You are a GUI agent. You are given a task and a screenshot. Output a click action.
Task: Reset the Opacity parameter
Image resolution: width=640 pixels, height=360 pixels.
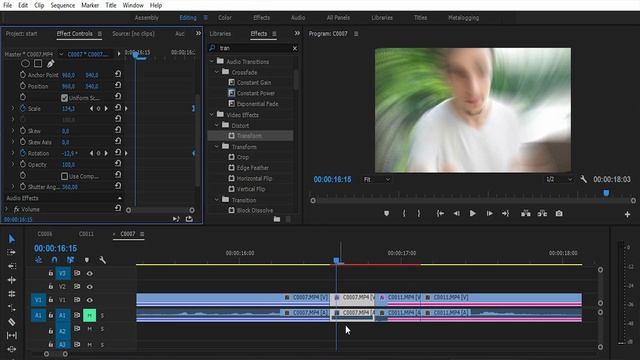(118, 163)
